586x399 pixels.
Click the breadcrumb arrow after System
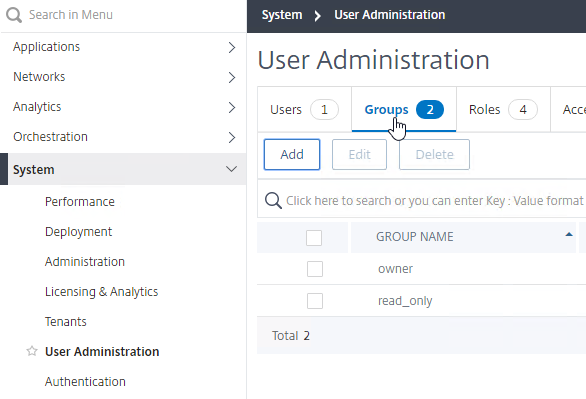point(318,16)
